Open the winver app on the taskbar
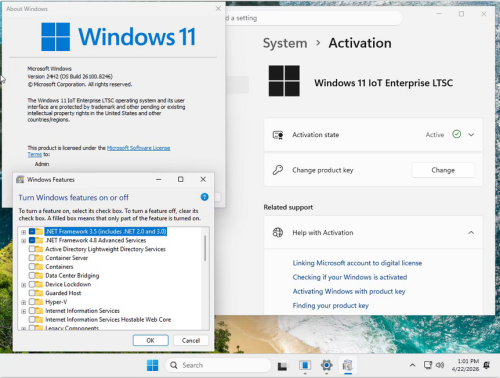500x378 pixels. point(305,365)
